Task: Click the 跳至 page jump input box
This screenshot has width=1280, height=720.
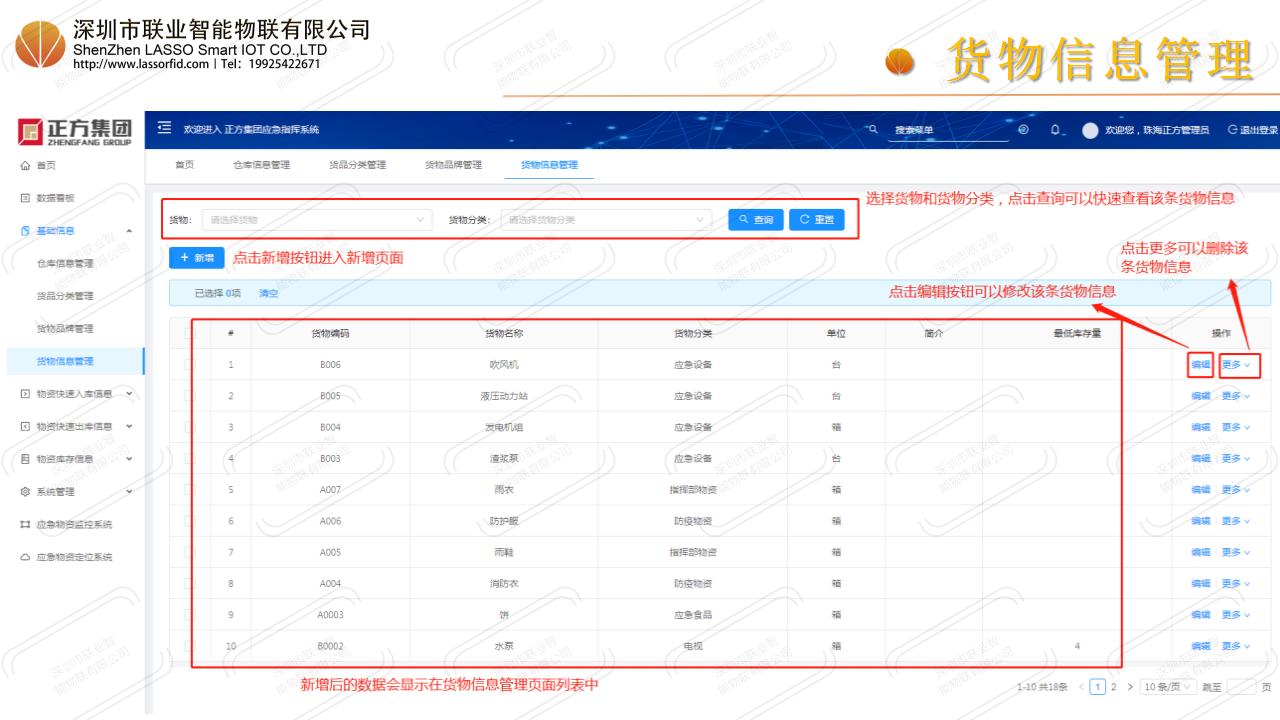Action: click(x=1241, y=687)
